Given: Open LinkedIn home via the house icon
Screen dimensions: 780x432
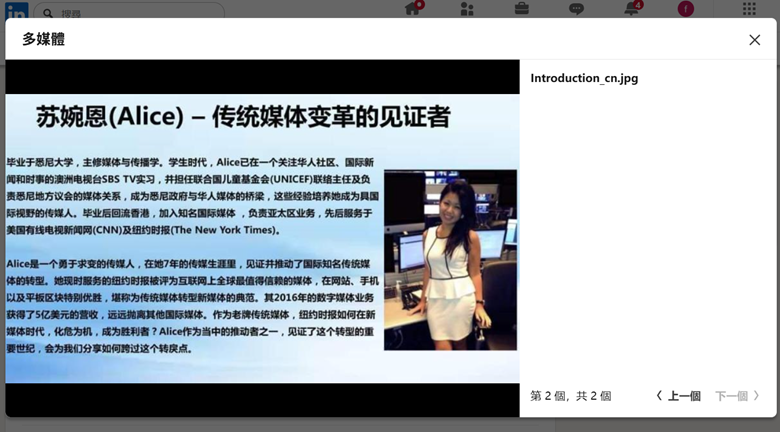Looking at the screenshot, I should pyautogui.click(x=412, y=9).
